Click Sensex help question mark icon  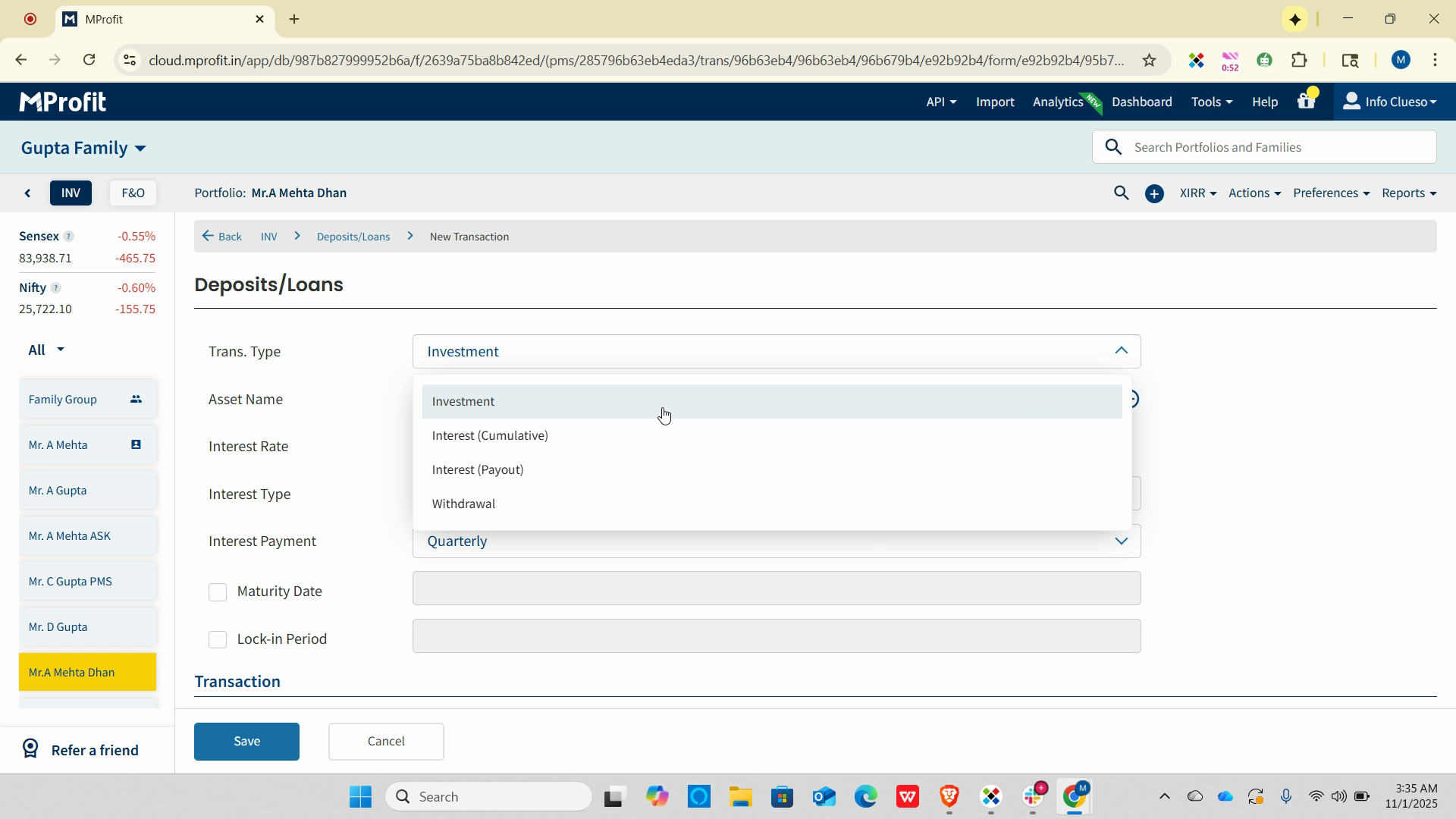pos(68,237)
